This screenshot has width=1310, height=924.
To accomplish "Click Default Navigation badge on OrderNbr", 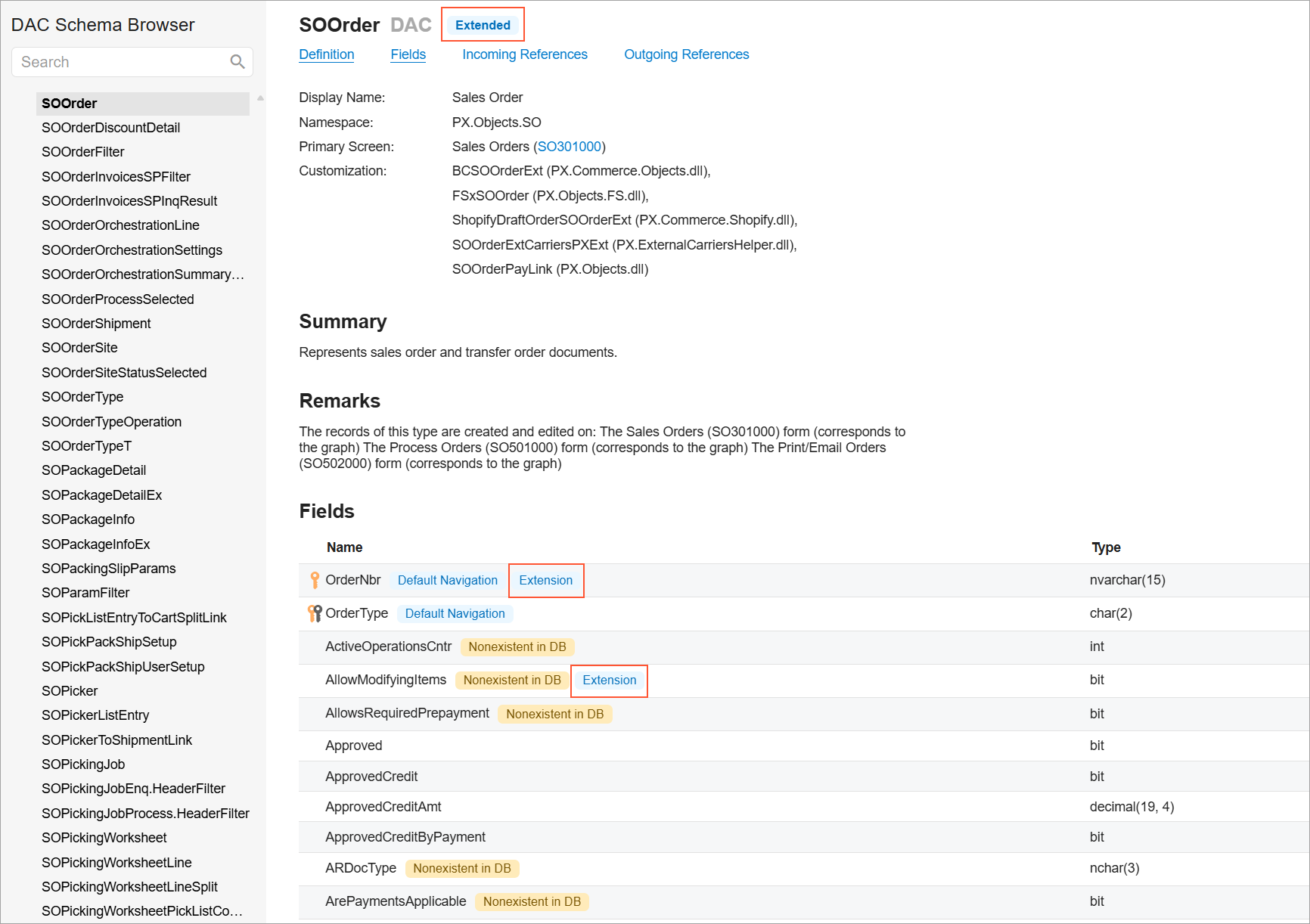I will pyautogui.click(x=448, y=580).
